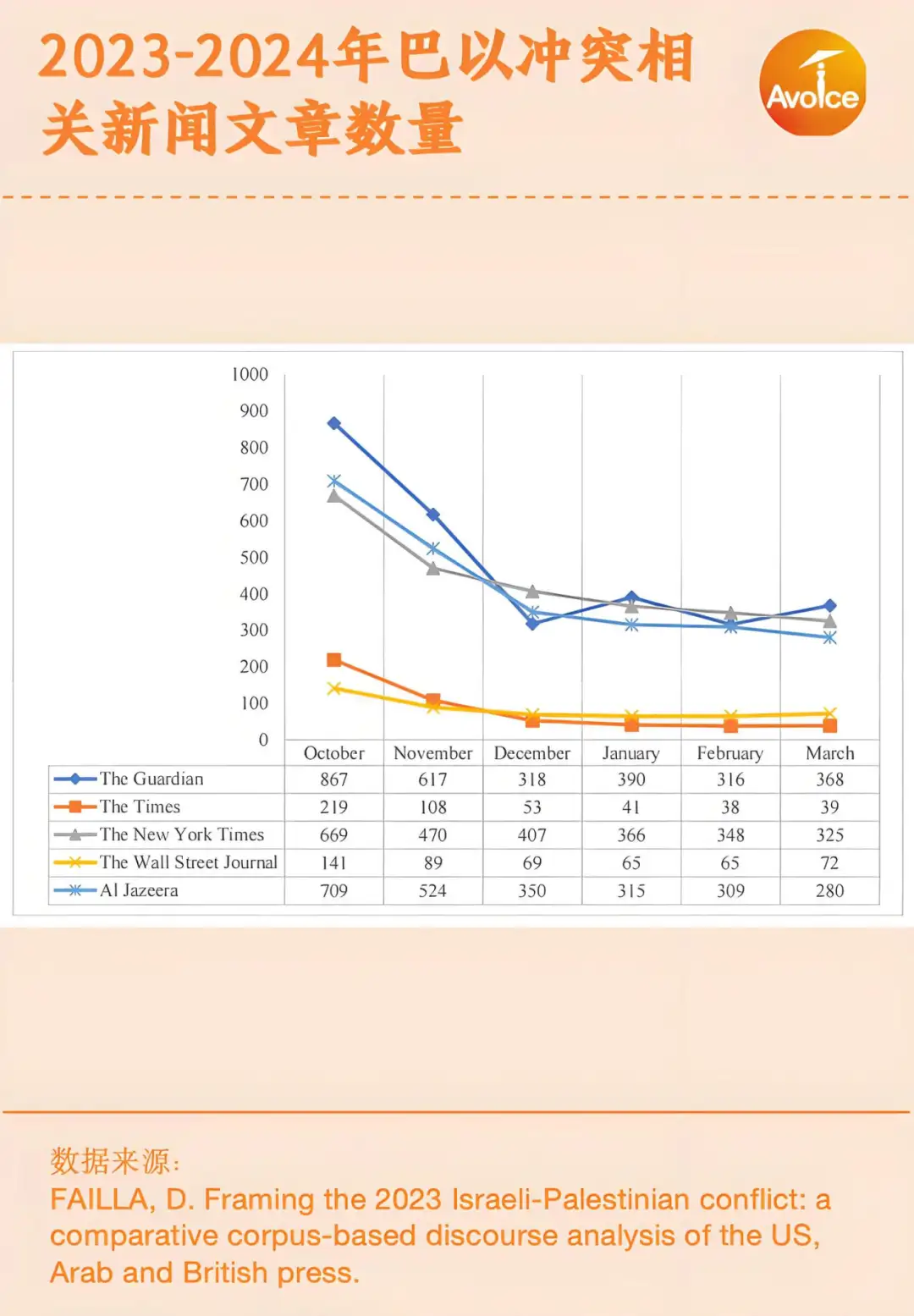Select The Guardian's November data point on chart
This screenshot has width=914, height=1316.
click(x=433, y=515)
